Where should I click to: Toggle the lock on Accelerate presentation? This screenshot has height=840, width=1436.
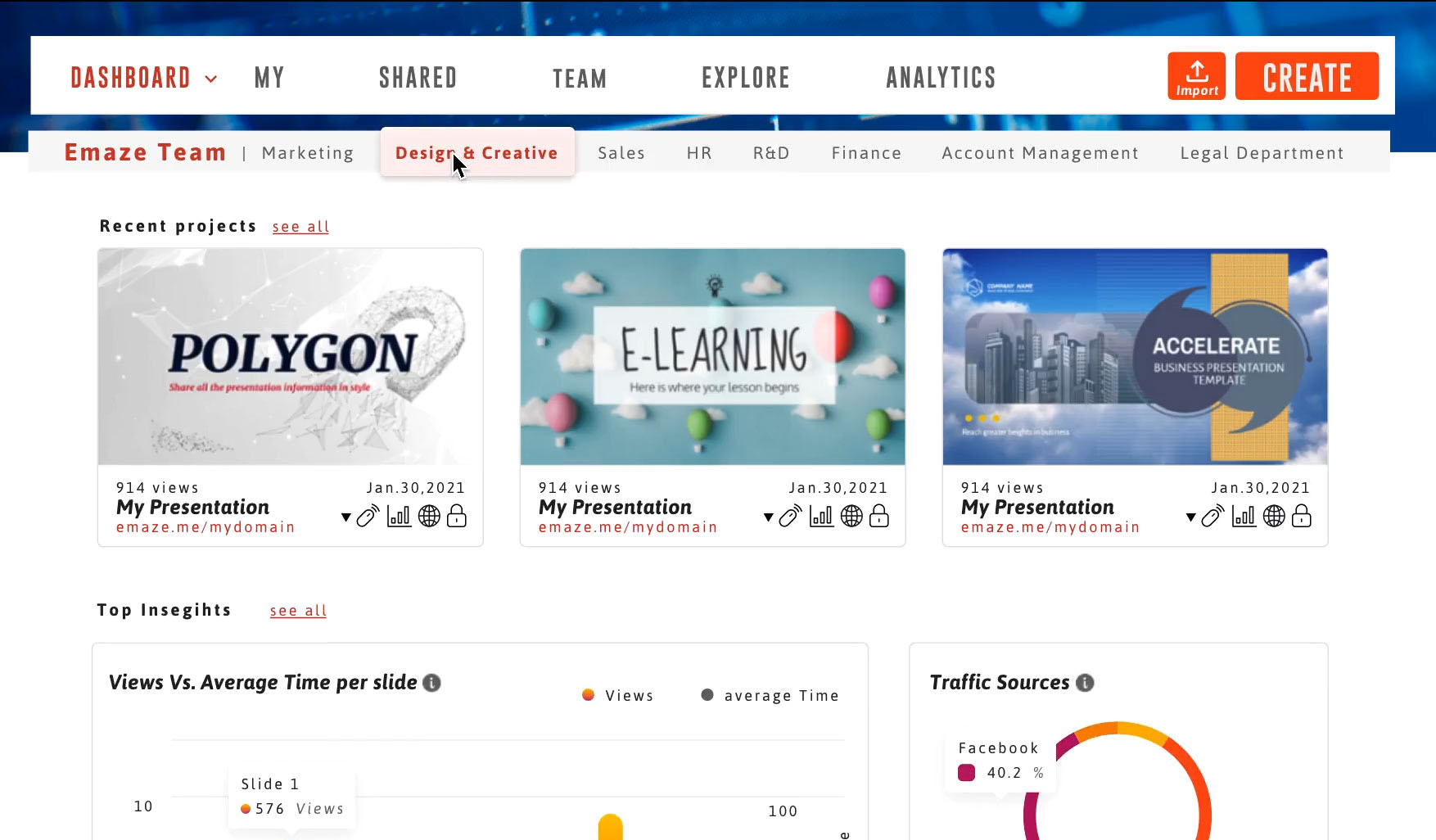coord(1302,516)
